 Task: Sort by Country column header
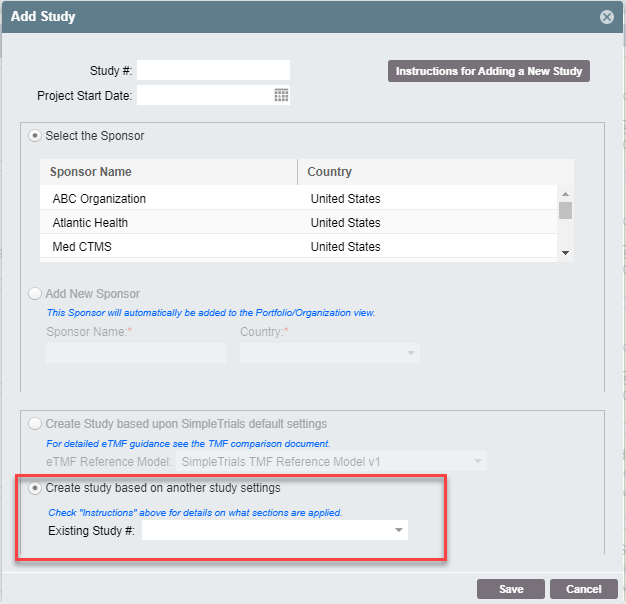(436, 172)
